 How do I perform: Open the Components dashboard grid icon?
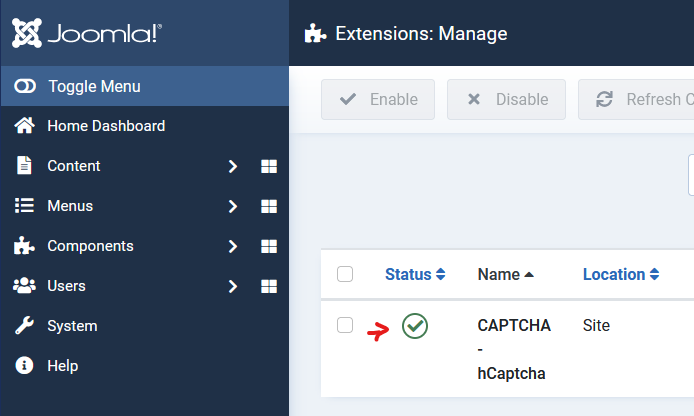click(x=269, y=246)
